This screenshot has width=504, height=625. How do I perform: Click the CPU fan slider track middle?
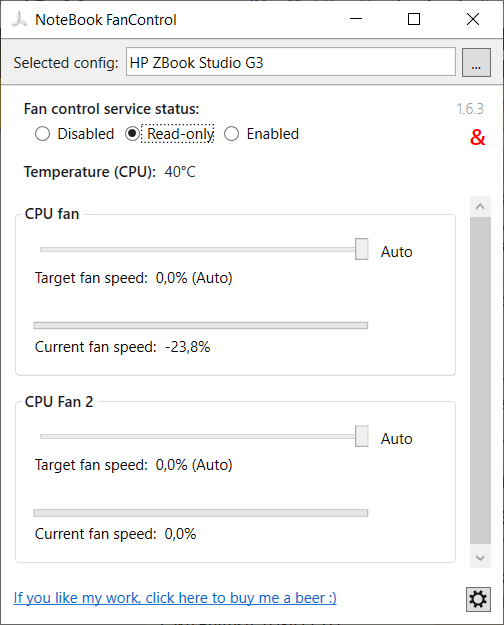pyautogui.click(x=198, y=250)
